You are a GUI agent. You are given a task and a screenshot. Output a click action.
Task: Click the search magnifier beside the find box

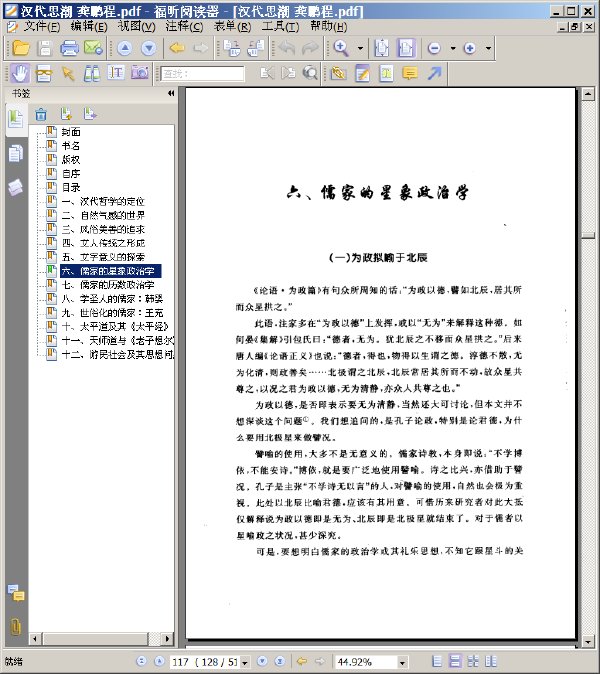point(310,73)
